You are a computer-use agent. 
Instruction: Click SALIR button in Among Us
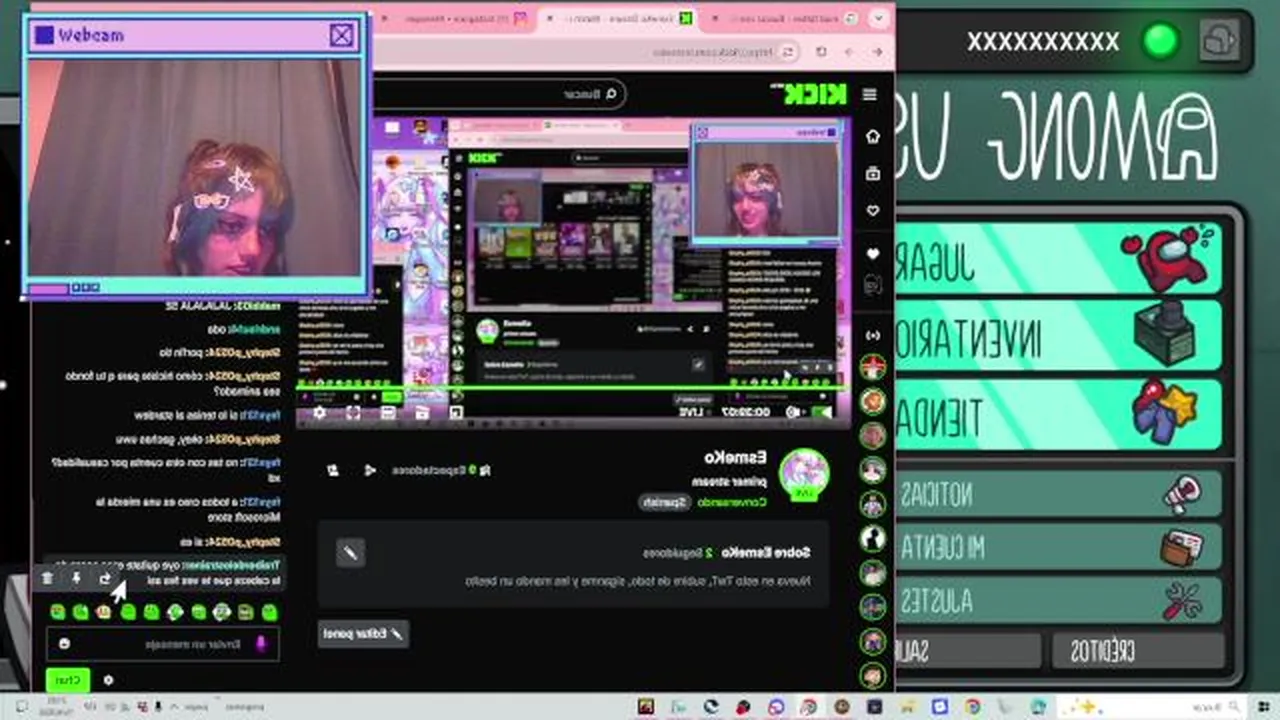click(x=970, y=652)
